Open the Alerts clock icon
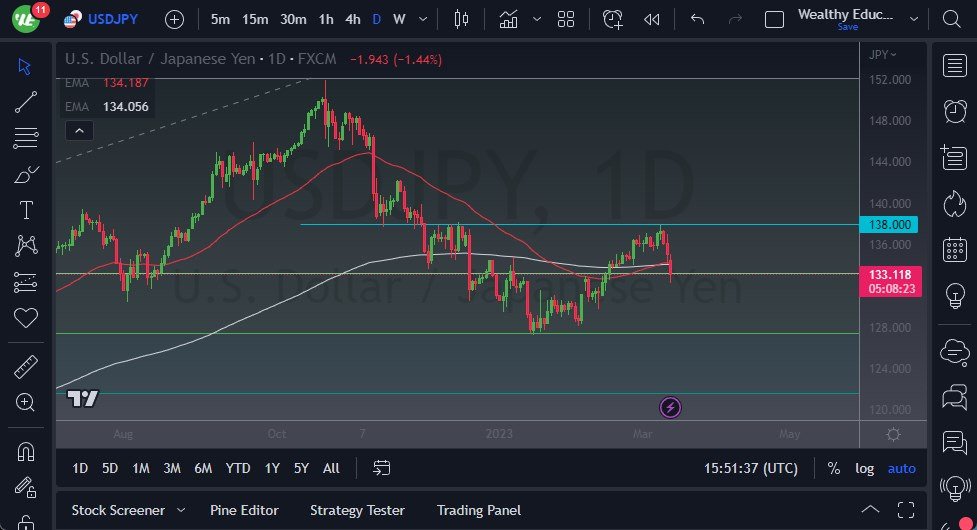This screenshot has width=977, height=530. tap(612, 19)
